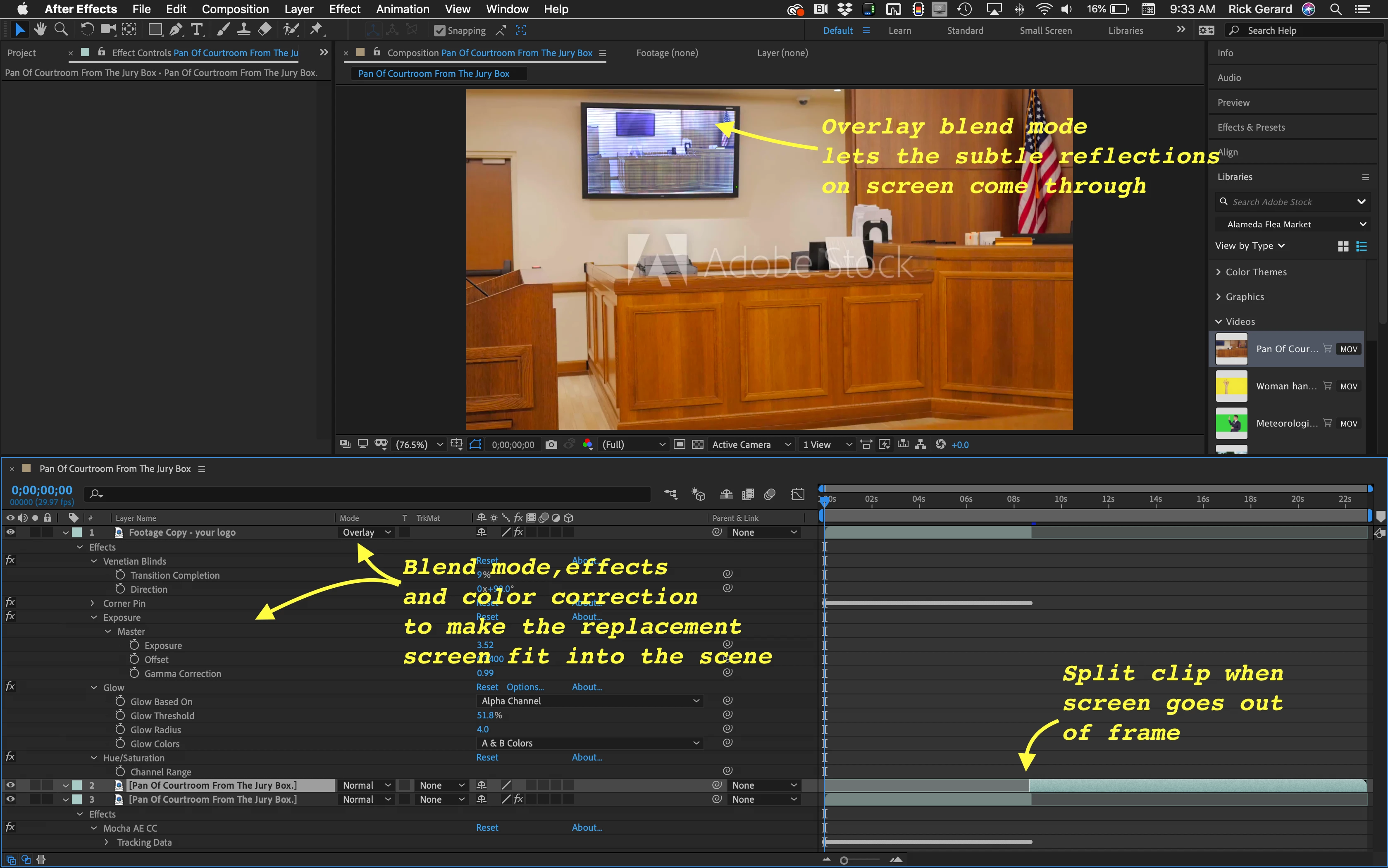Select the Clone Stamp tool

pyautogui.click(x=243, y=29)
